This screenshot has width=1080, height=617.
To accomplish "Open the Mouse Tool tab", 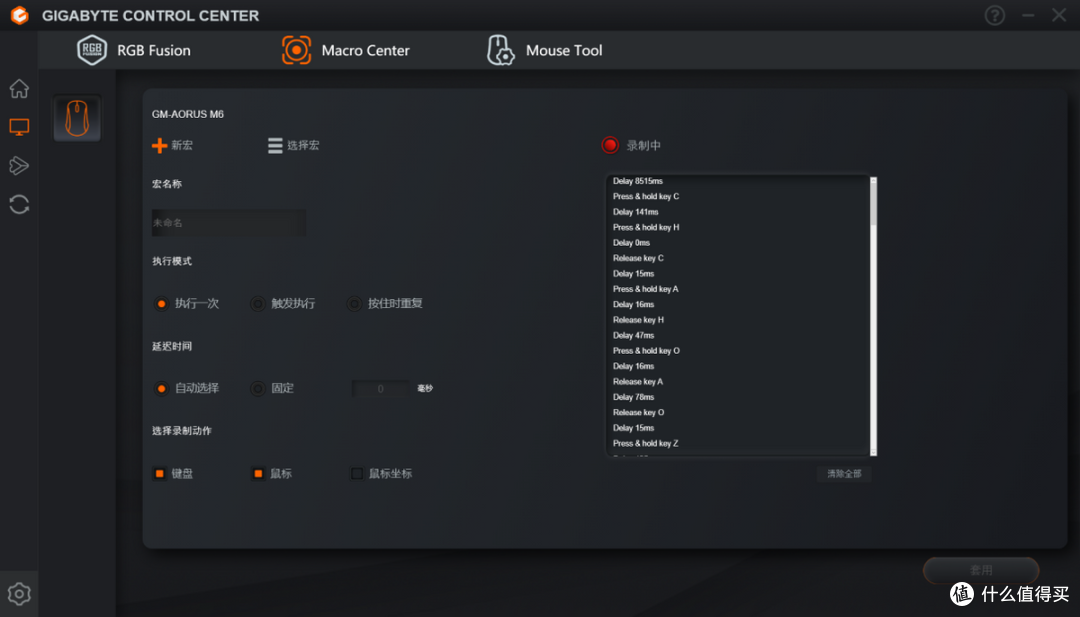I will 544,50.
